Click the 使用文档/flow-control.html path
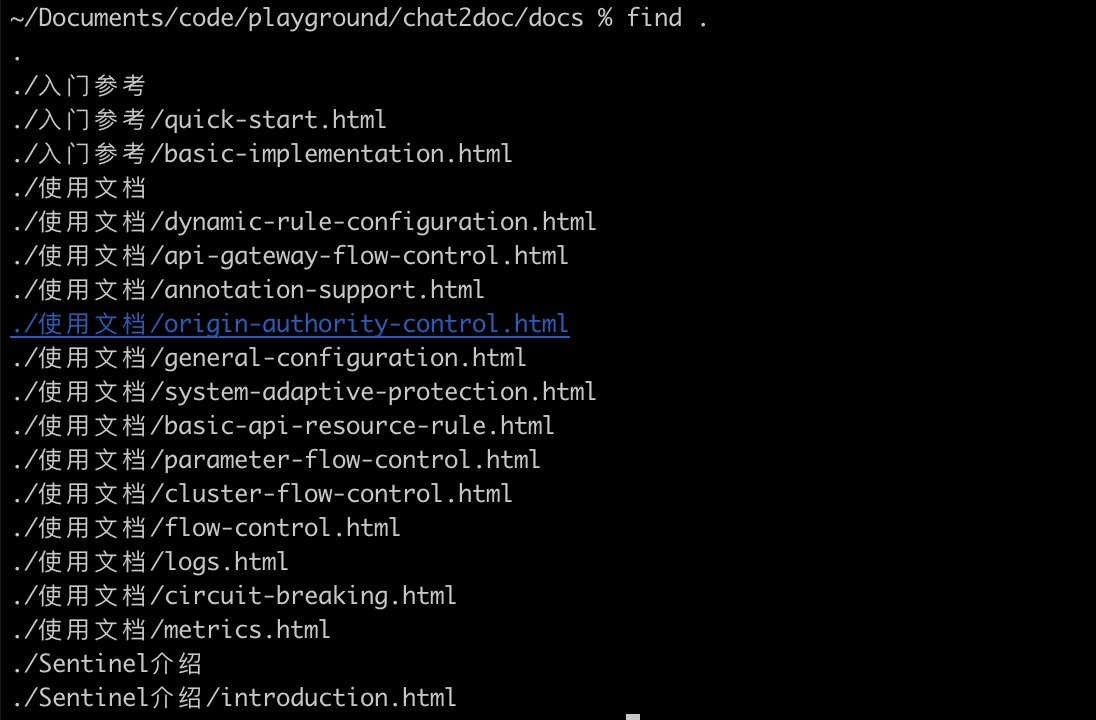 (207, 528)
